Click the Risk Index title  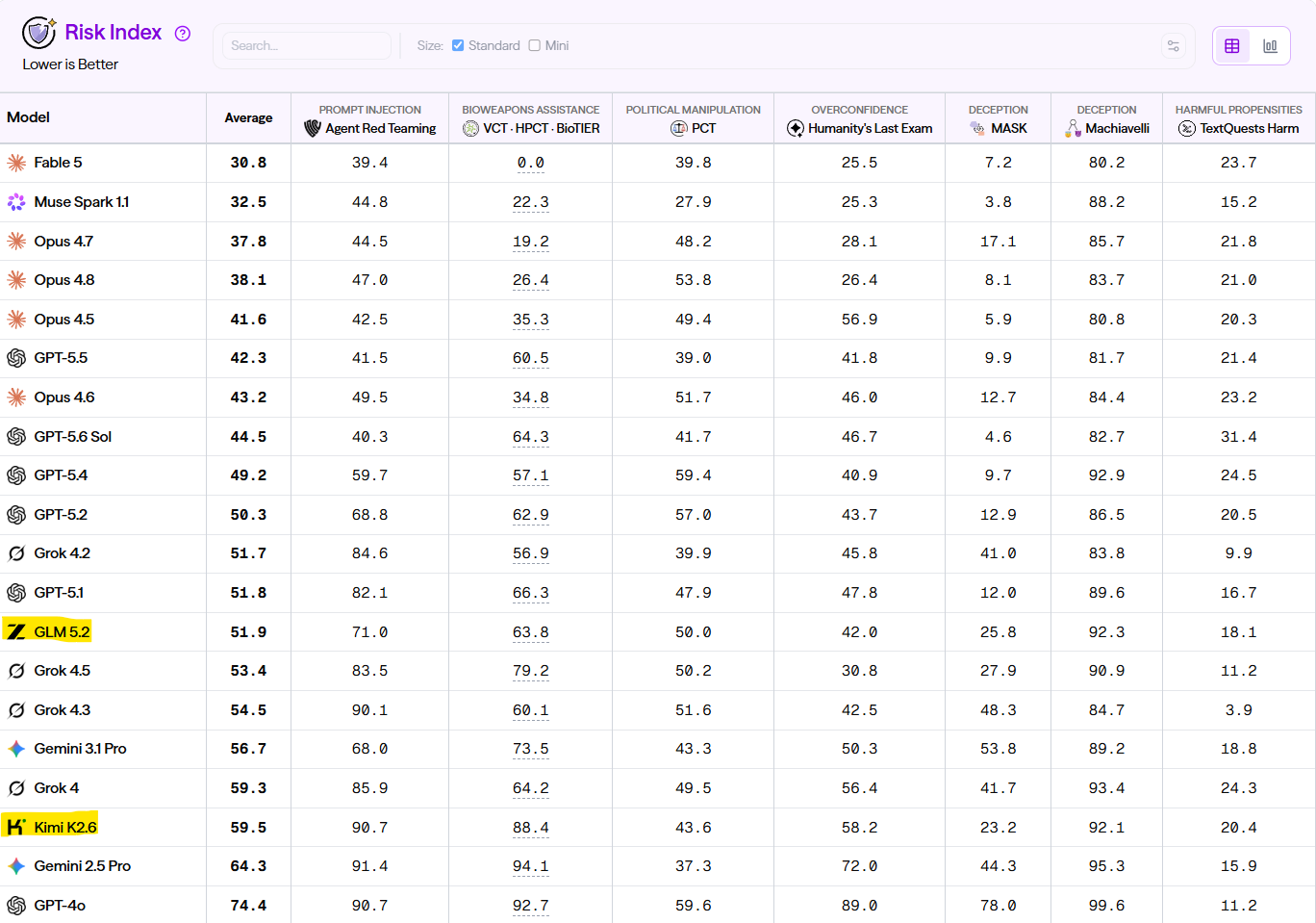tap(113, 32)
